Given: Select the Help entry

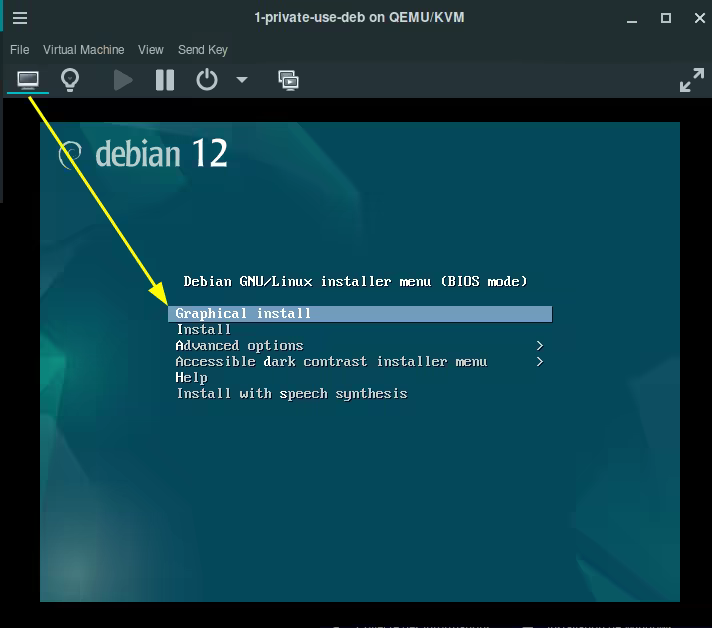Looking at the screenshot, I should (x=360, y=377).
